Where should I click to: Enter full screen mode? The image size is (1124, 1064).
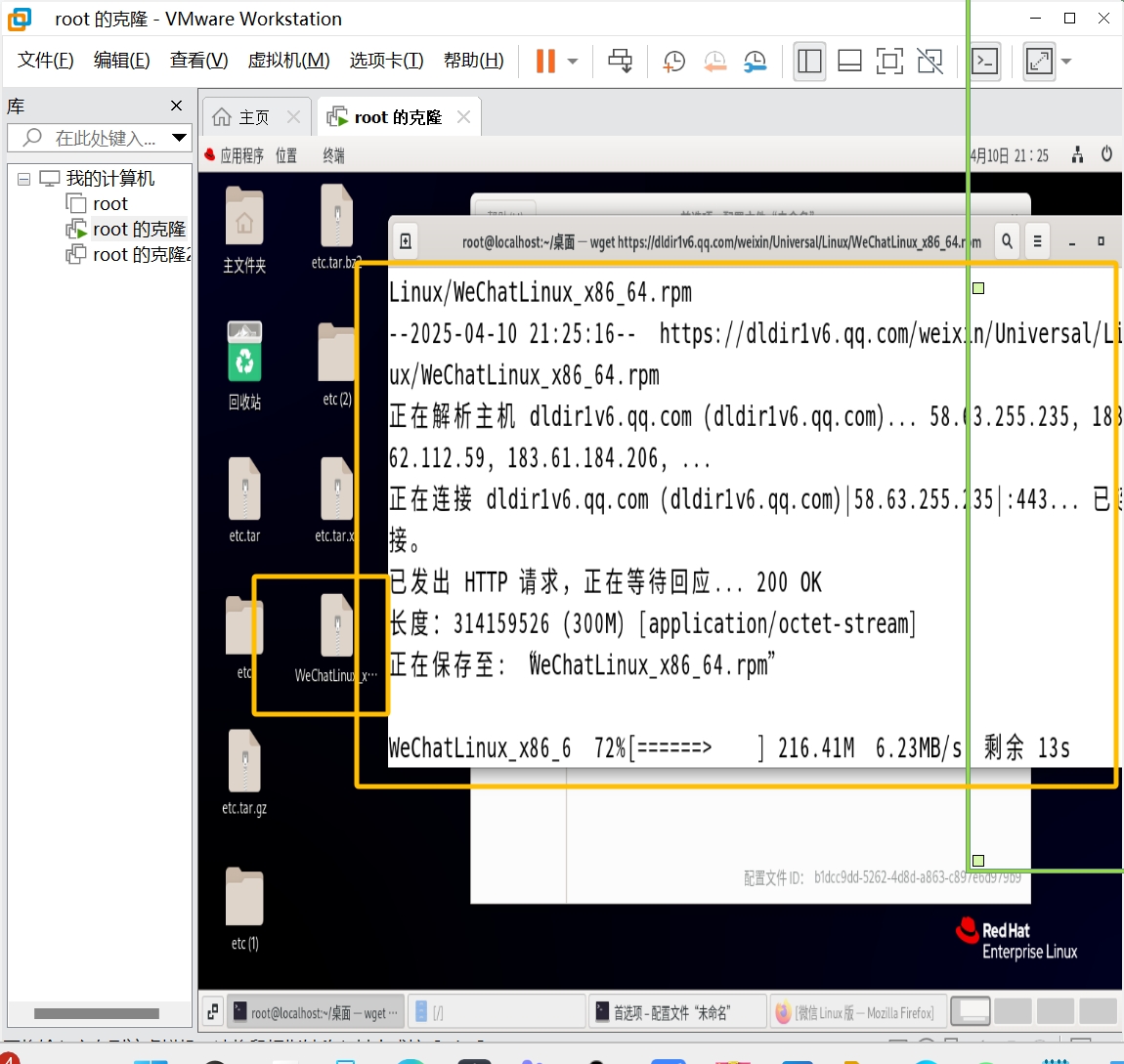[x=889, y=62]
